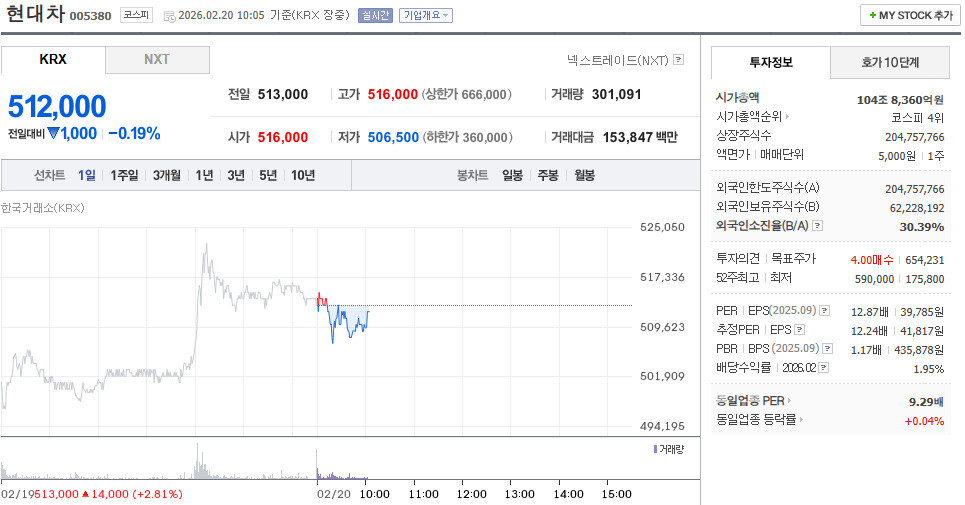This screenshot has height=505, width=965.
Task: Click the 실시간 badge button
Action: point(375,15)
